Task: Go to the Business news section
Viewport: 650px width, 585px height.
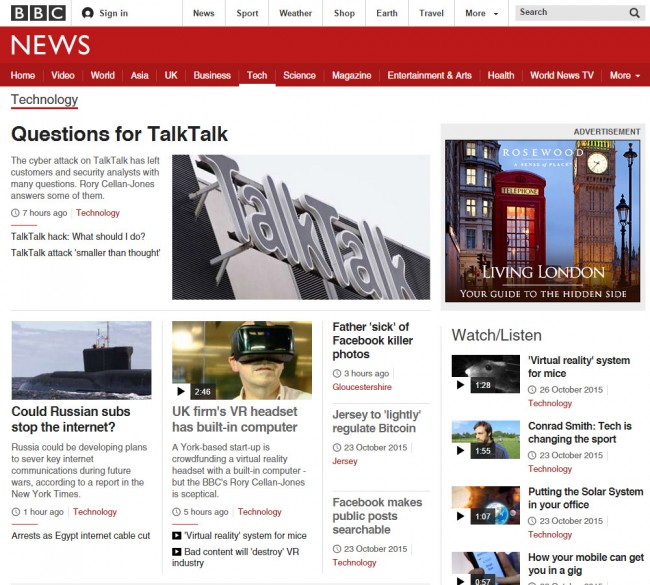Action: [212, 75]
